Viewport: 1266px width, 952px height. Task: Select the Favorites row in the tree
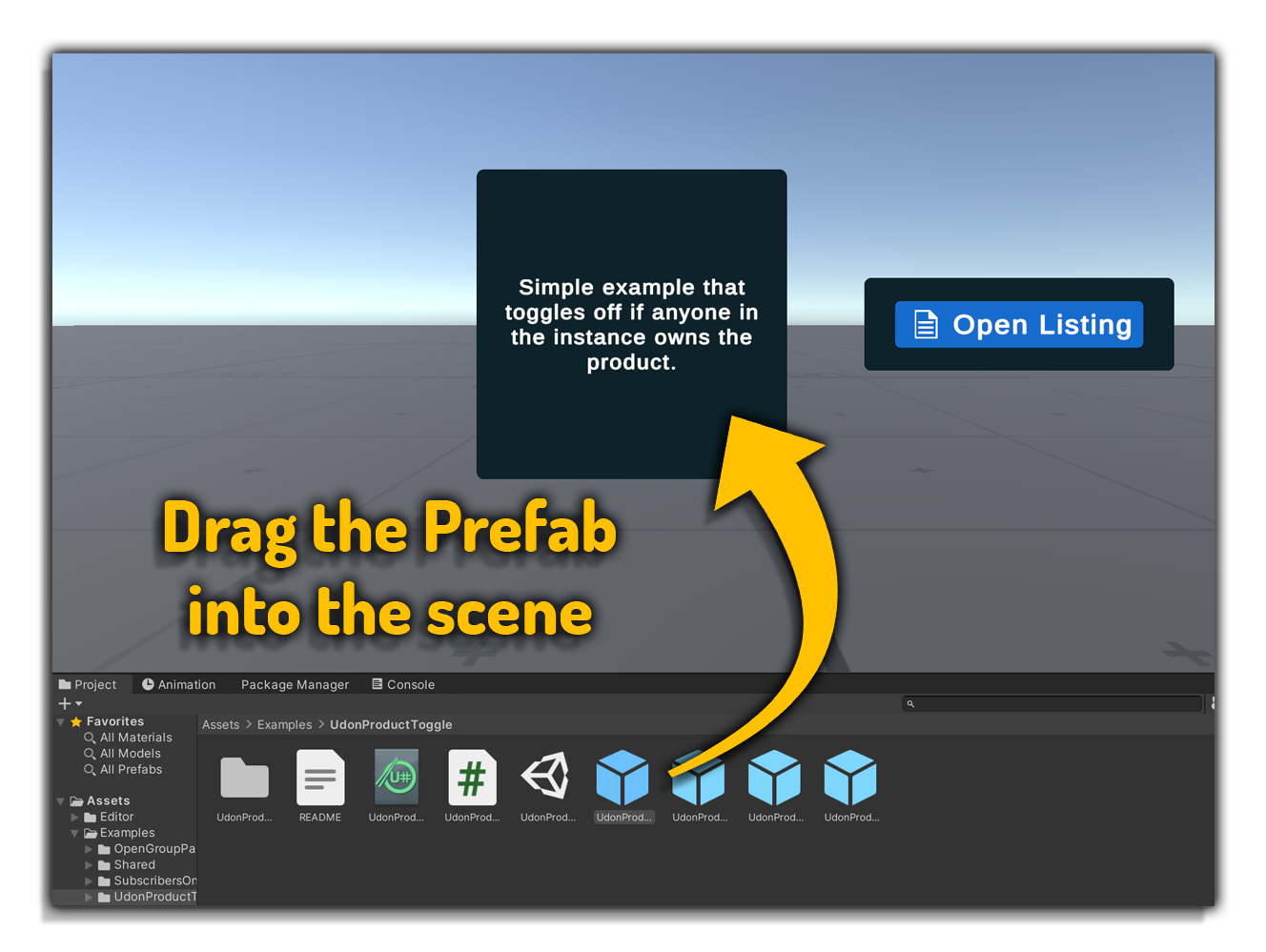coord(125,722)
